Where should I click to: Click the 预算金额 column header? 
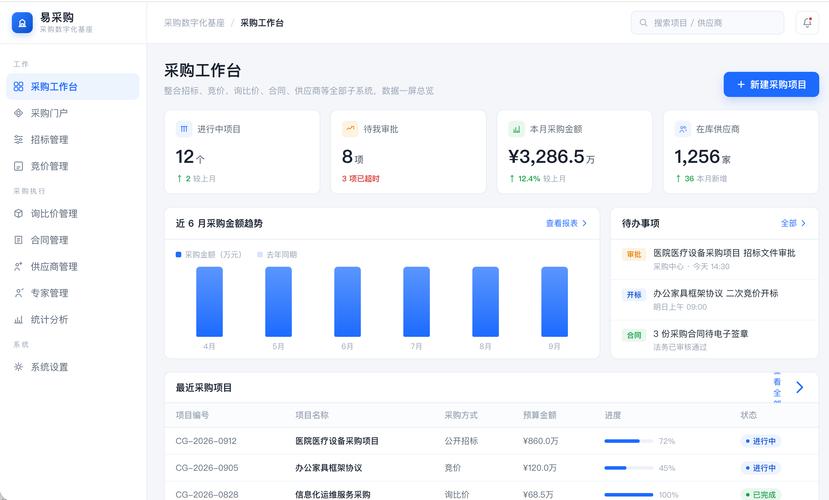539,415
